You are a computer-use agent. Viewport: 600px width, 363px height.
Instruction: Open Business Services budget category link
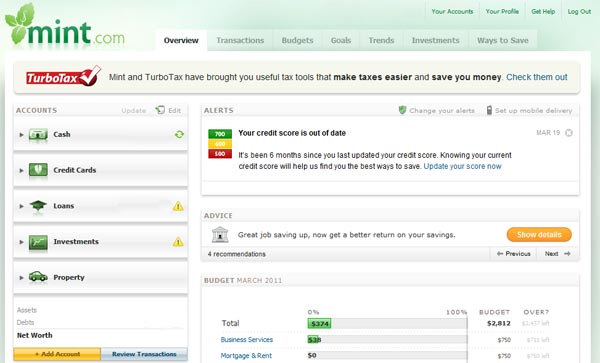pos(247,340)
